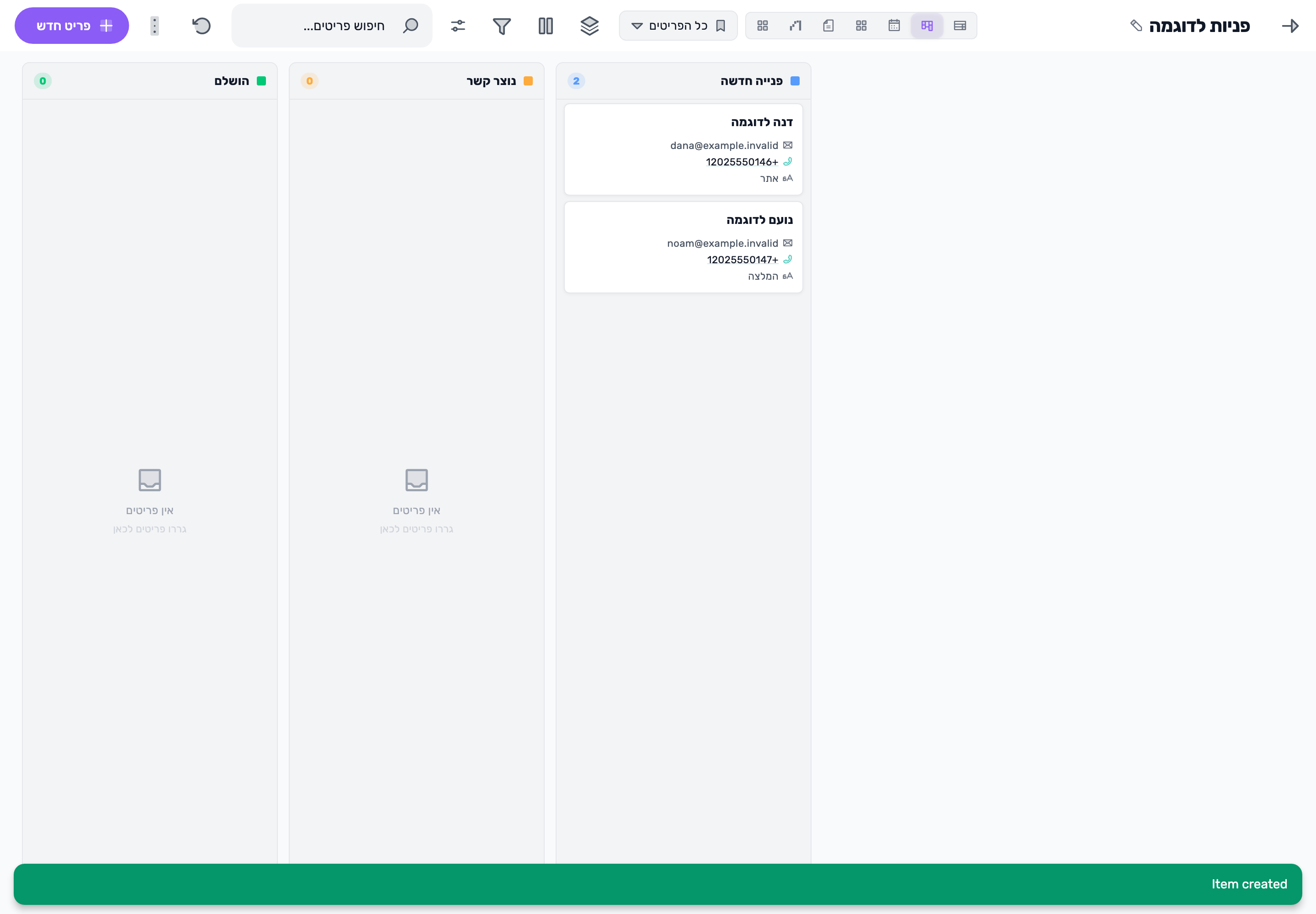Click the noam@example.invalid email link
1316x914 pixels.
point(722,244)
